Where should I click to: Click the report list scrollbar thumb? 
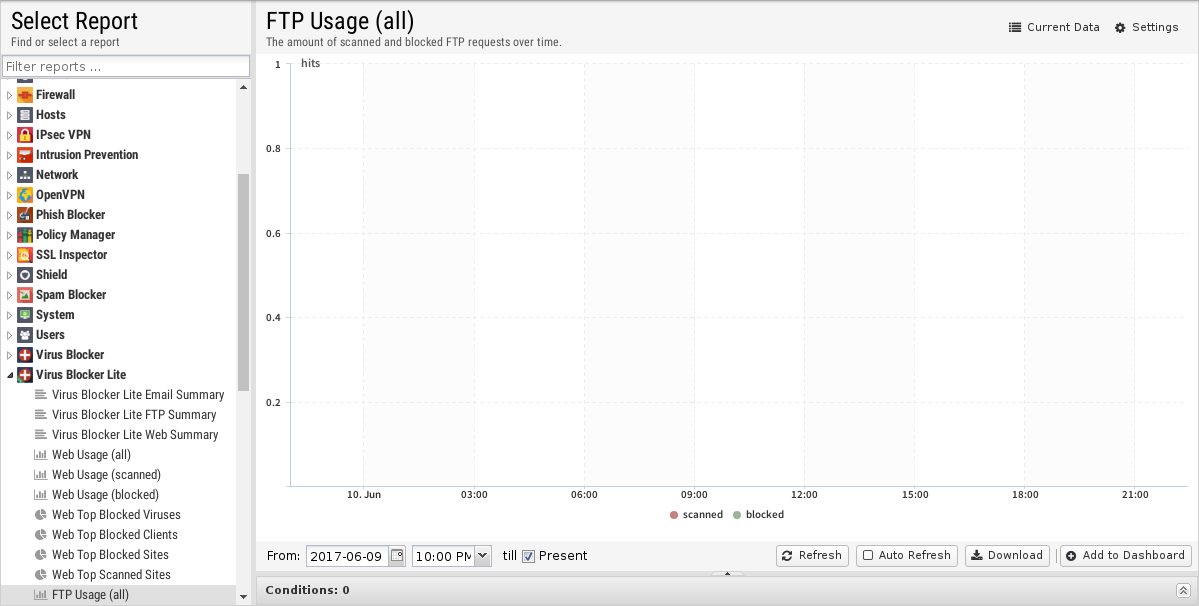243,283
